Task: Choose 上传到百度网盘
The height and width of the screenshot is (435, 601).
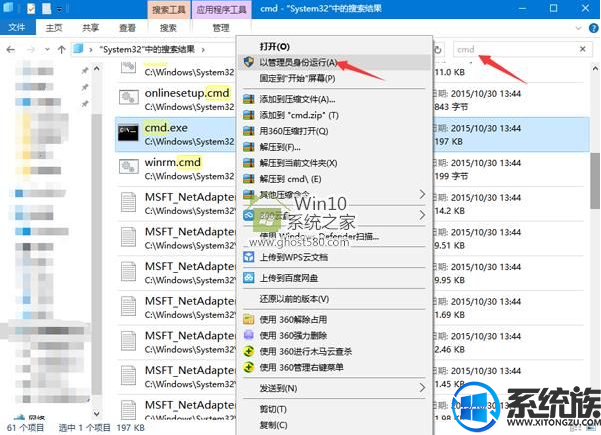Action: (x=333, y=278)
